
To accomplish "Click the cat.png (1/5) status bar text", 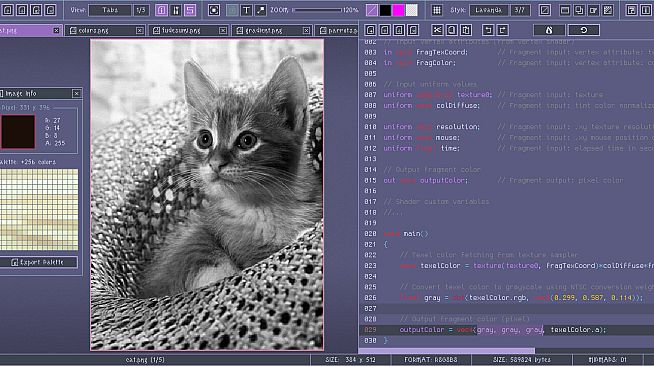I will (145, 360).
